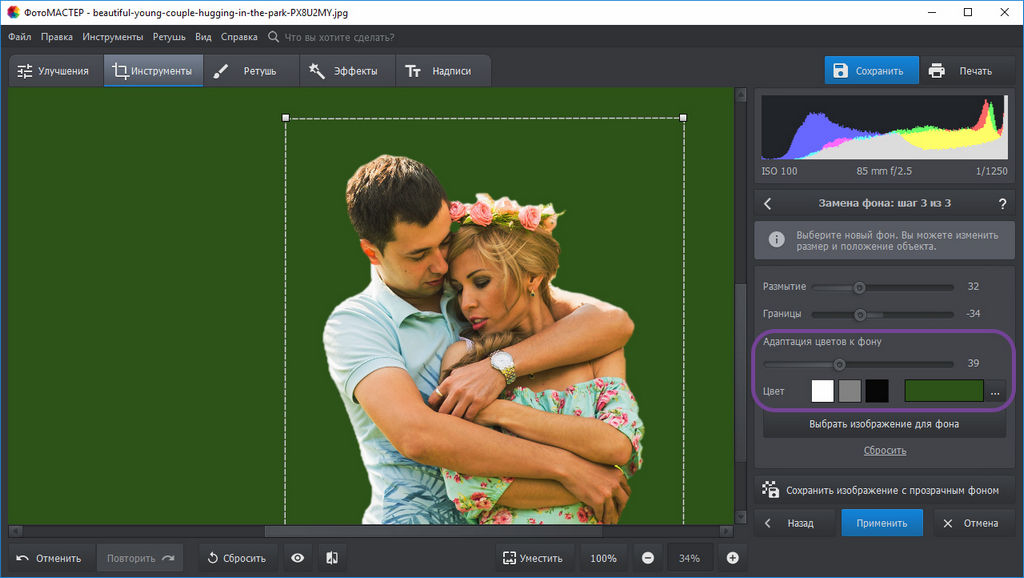This screenshot has width=1024, height=578.
Task: Select the white color swatch
Action: (x=823, y=391)
